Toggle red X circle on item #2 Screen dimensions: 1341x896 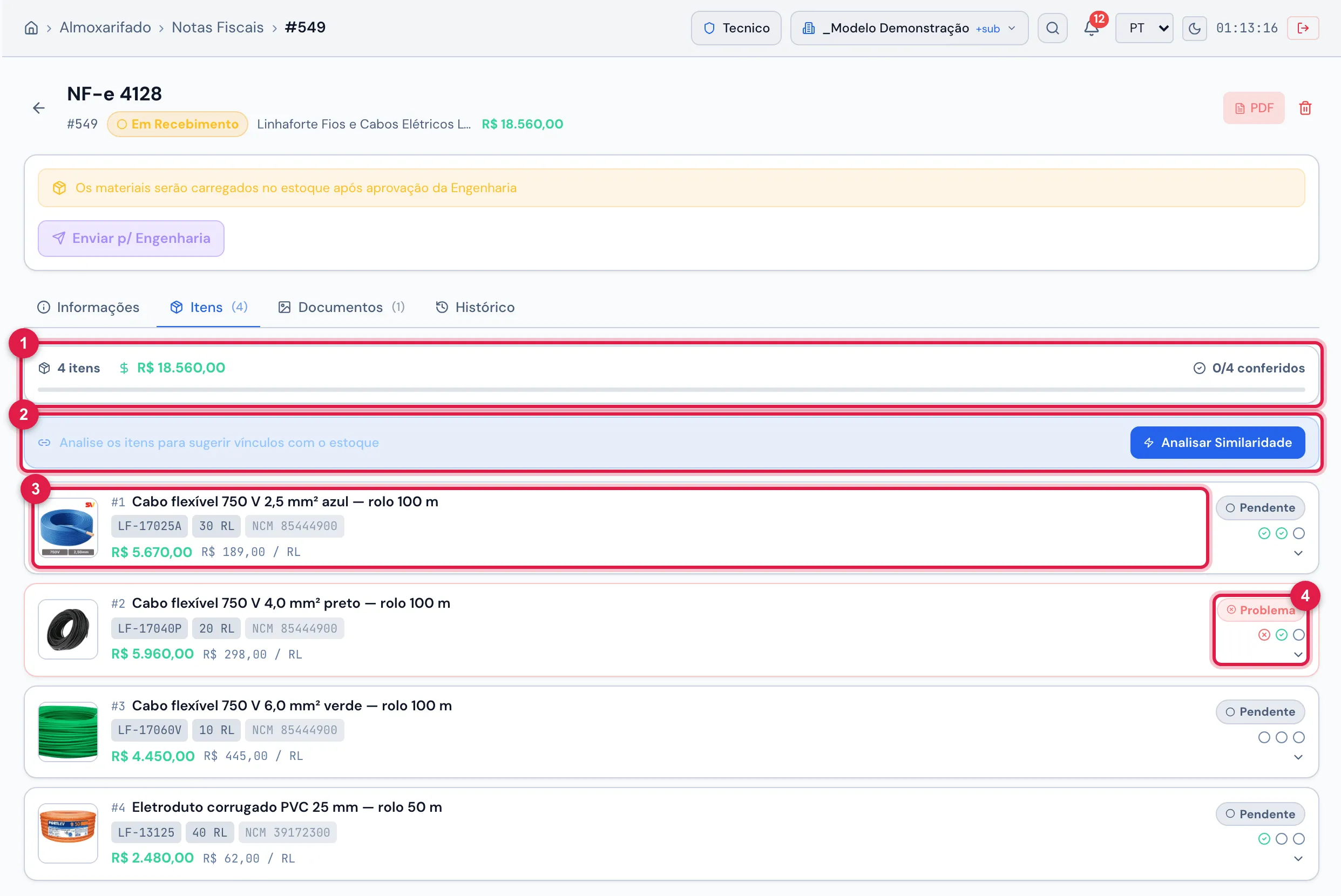1264,635
